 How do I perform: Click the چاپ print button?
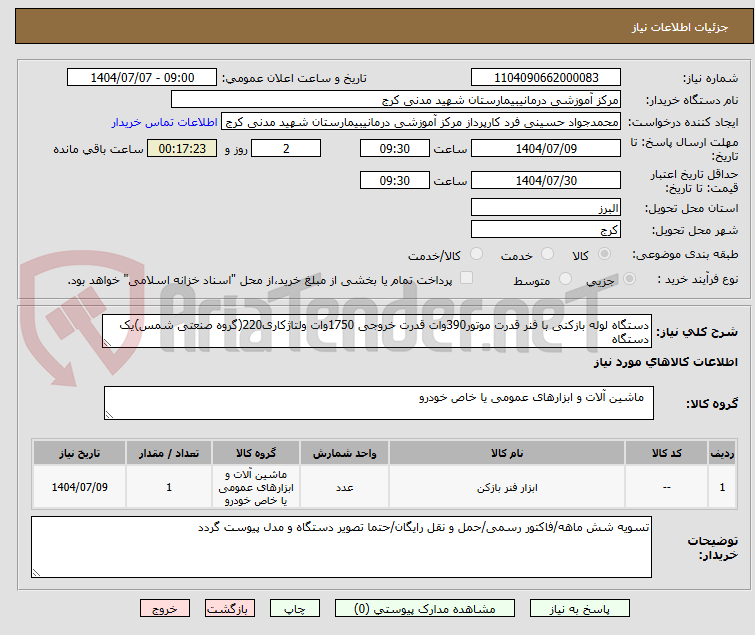pyautogui.click(x=295, y=609)
